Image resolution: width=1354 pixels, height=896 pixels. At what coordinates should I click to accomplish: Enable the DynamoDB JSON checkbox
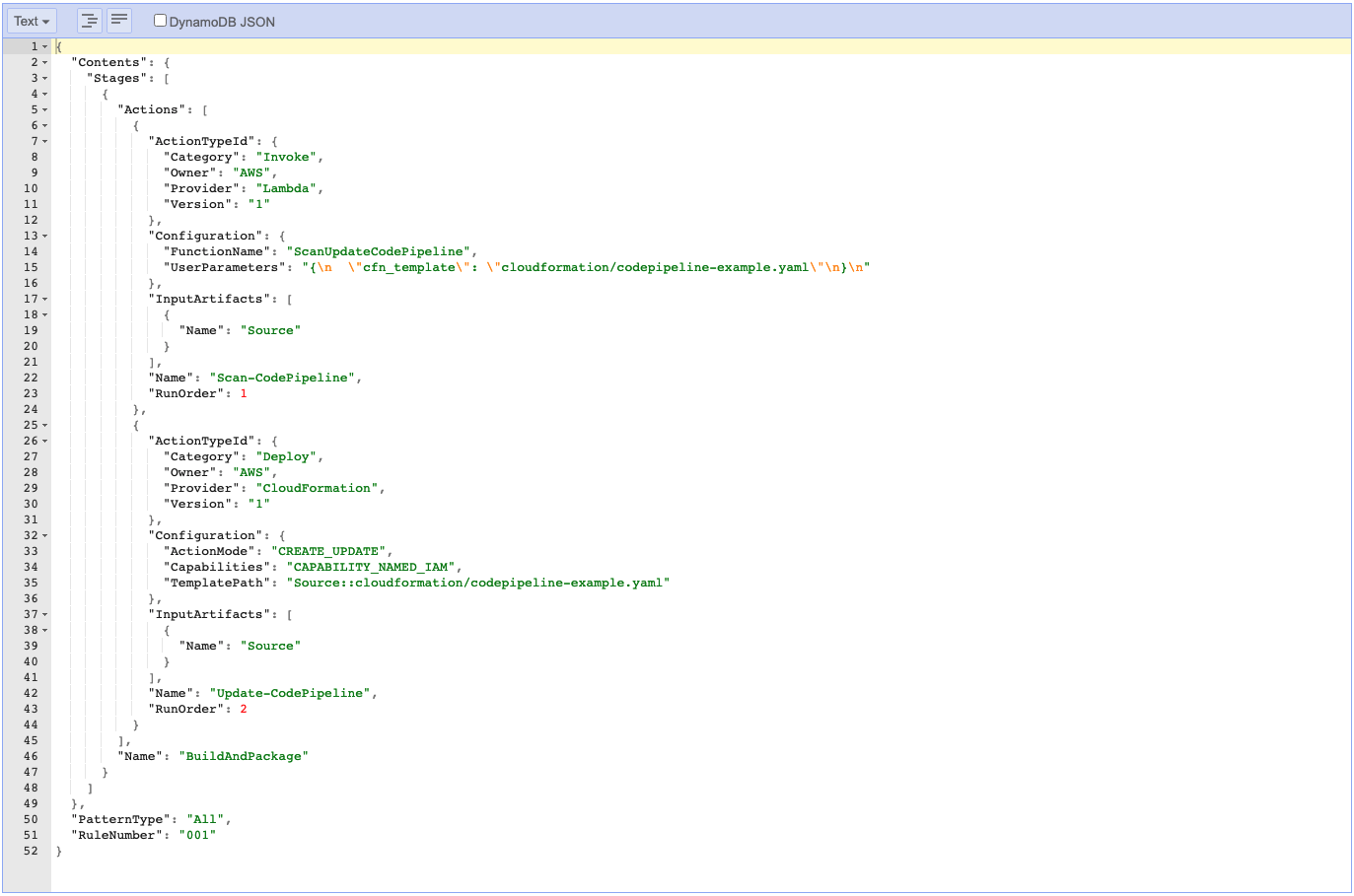[160, 21]
